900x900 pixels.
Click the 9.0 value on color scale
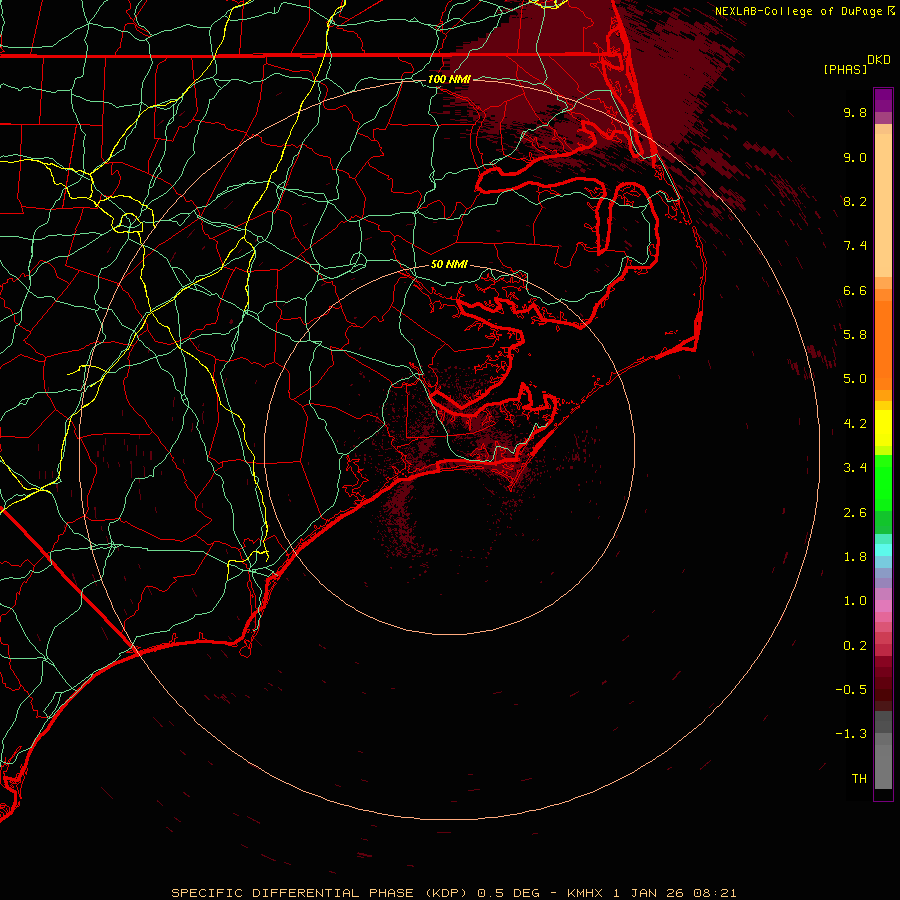point(855,157)
